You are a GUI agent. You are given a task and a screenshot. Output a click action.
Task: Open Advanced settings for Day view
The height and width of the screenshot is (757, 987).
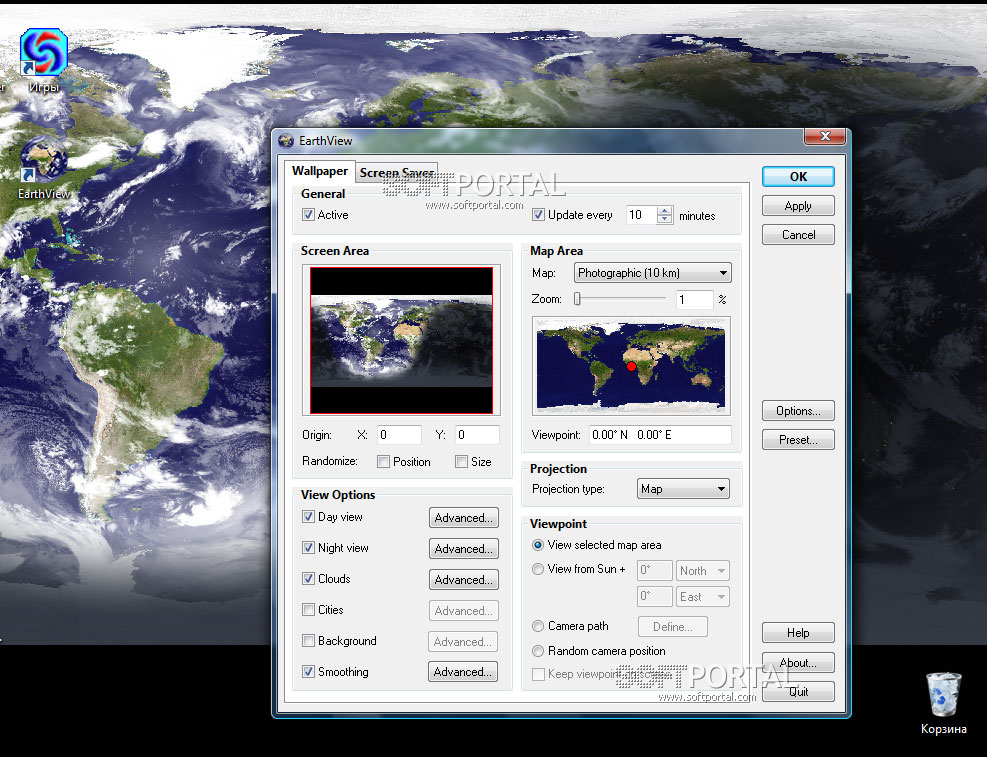pos(463,517)
